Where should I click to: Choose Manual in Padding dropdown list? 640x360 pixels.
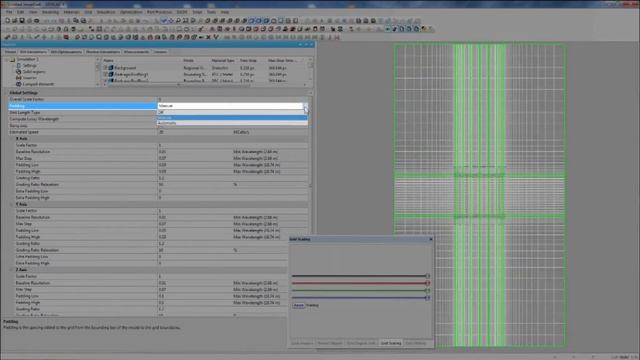(232, 118)
